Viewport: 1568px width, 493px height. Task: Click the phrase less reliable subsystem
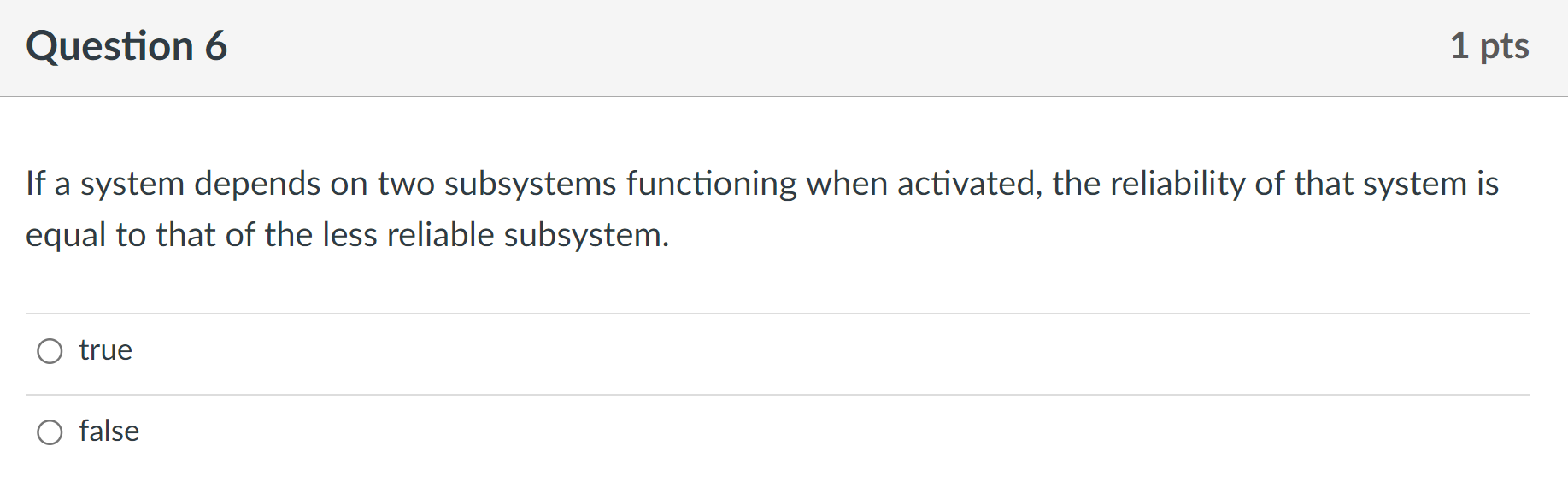point(496,234)
